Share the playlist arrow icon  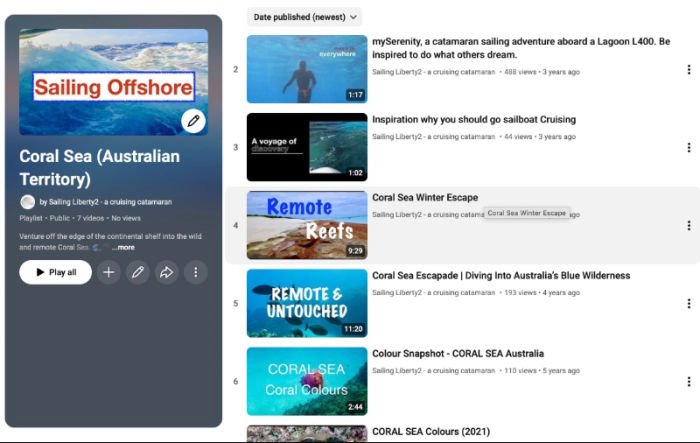coord(167,272)
